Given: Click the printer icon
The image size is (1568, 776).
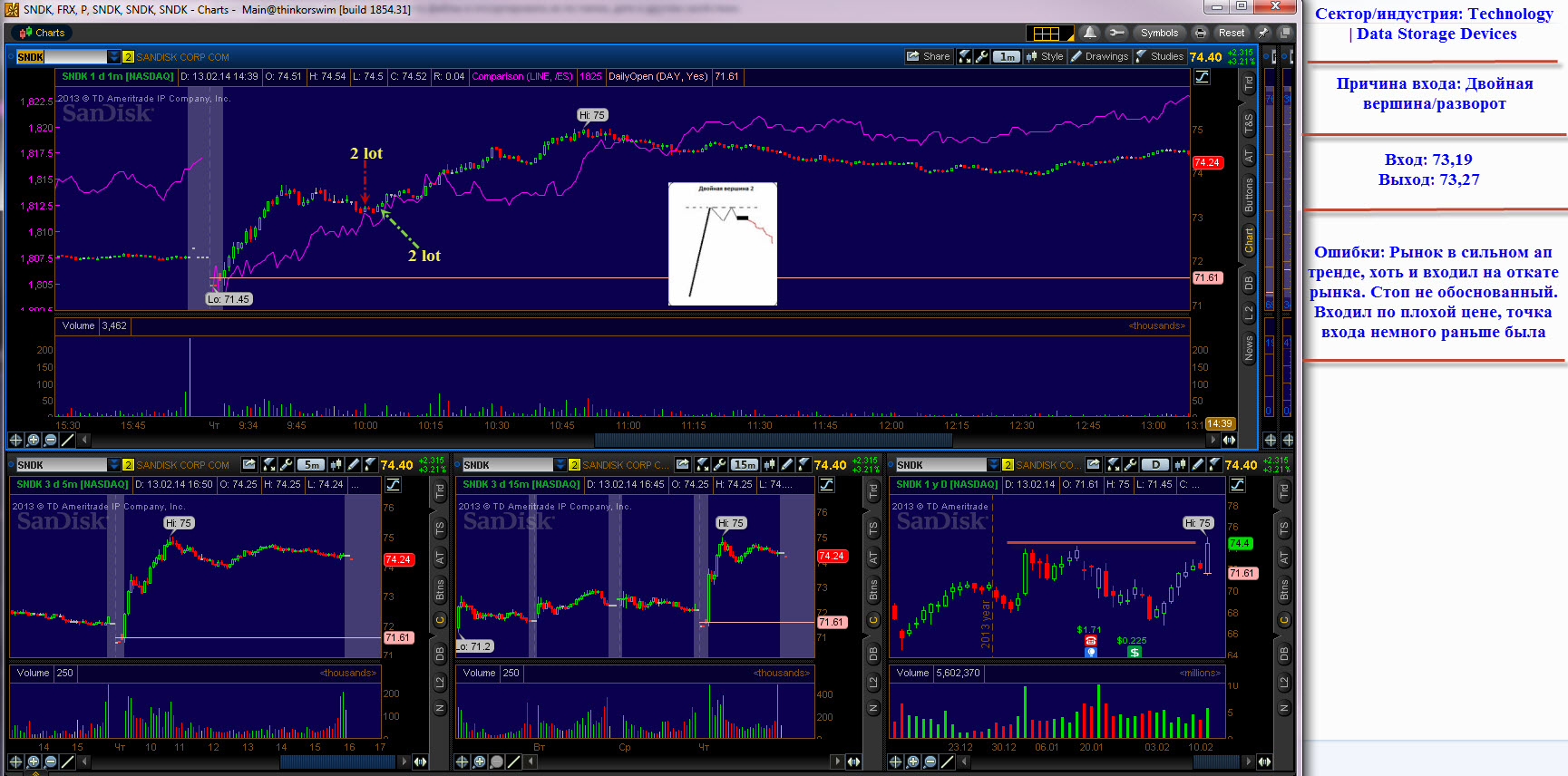Looking at the screenshot, I should pos(1201,33).
